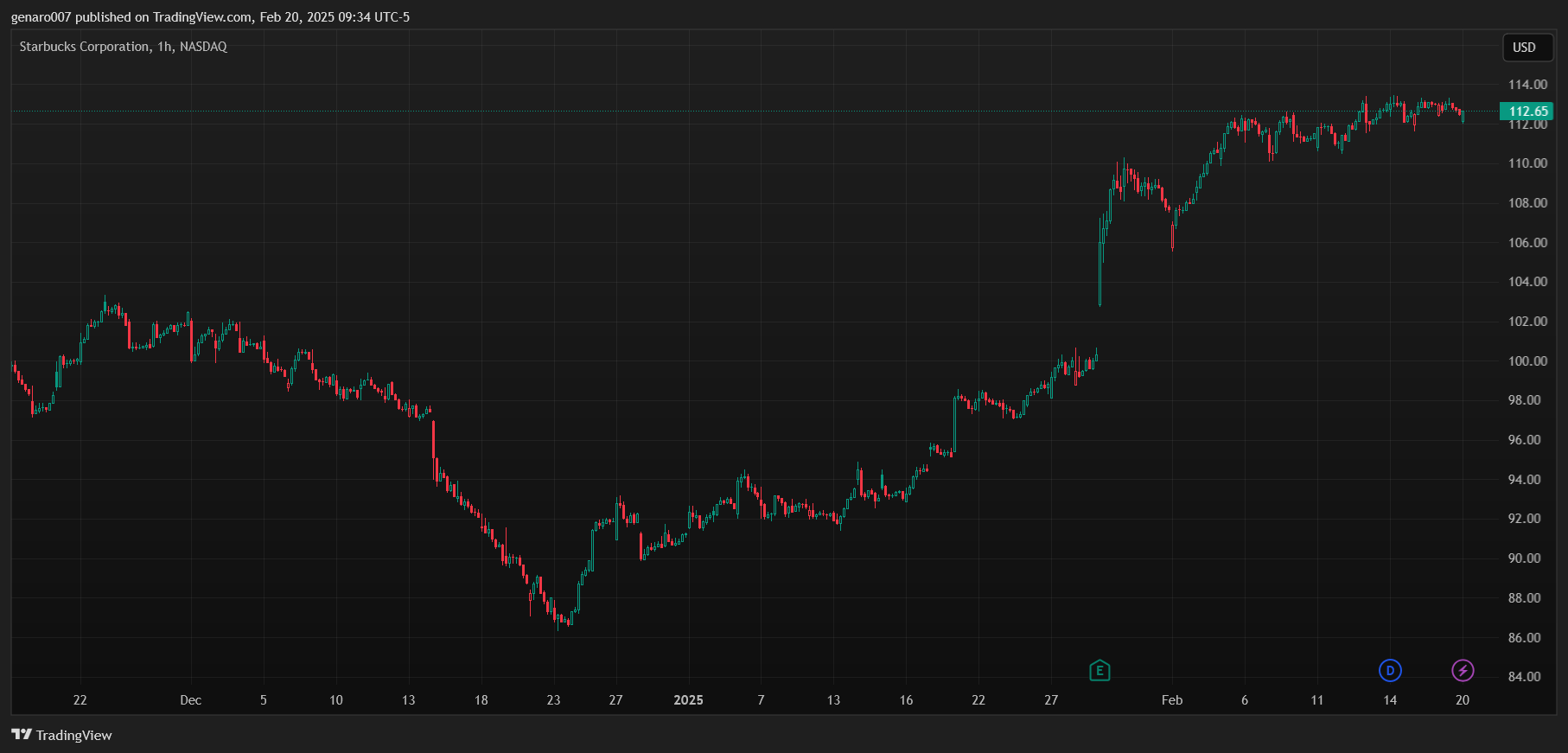
Task: Click the '11' time axis label
Action: click(1316, 699)
